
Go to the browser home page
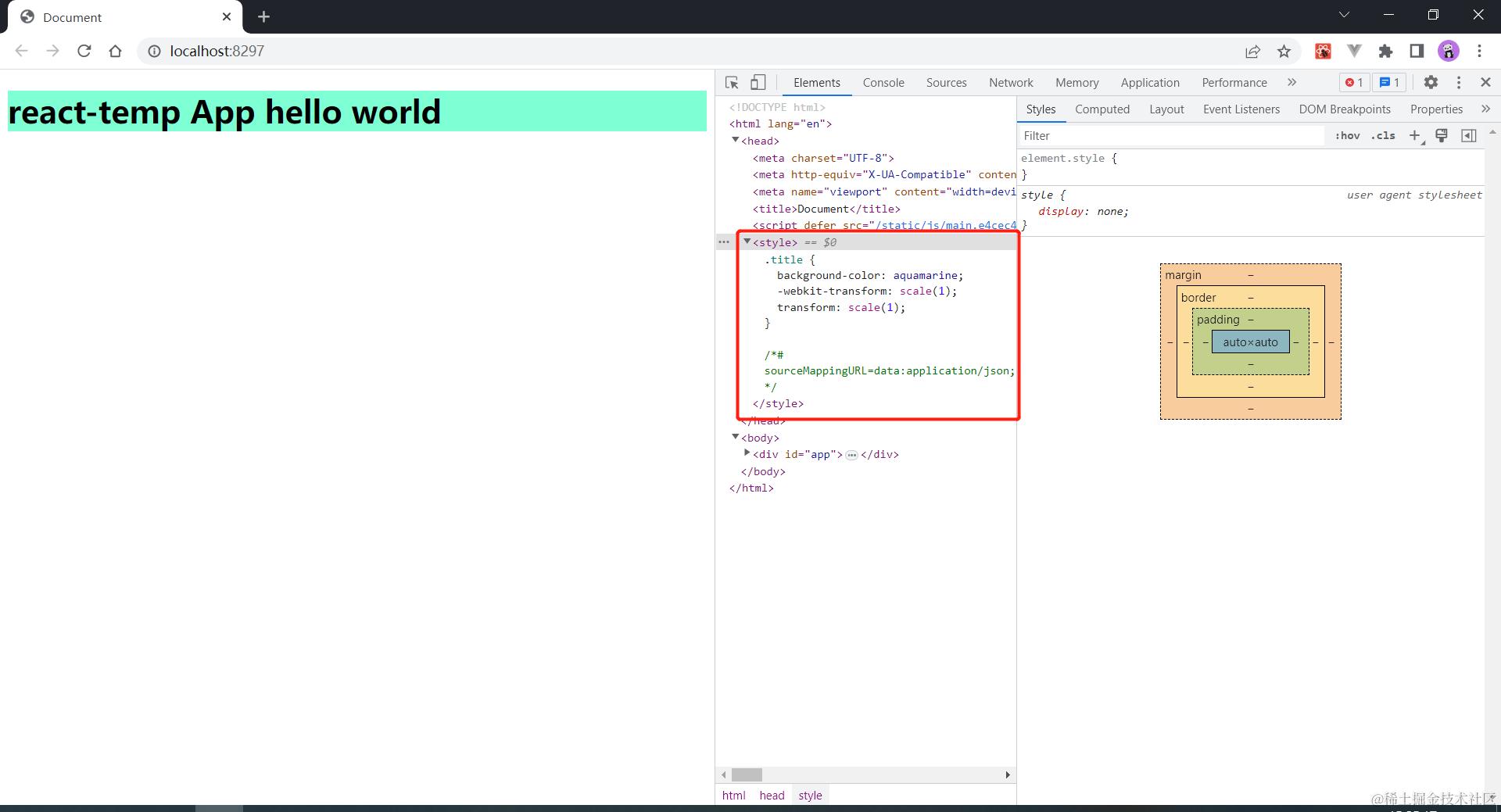(x=115, y=51)
